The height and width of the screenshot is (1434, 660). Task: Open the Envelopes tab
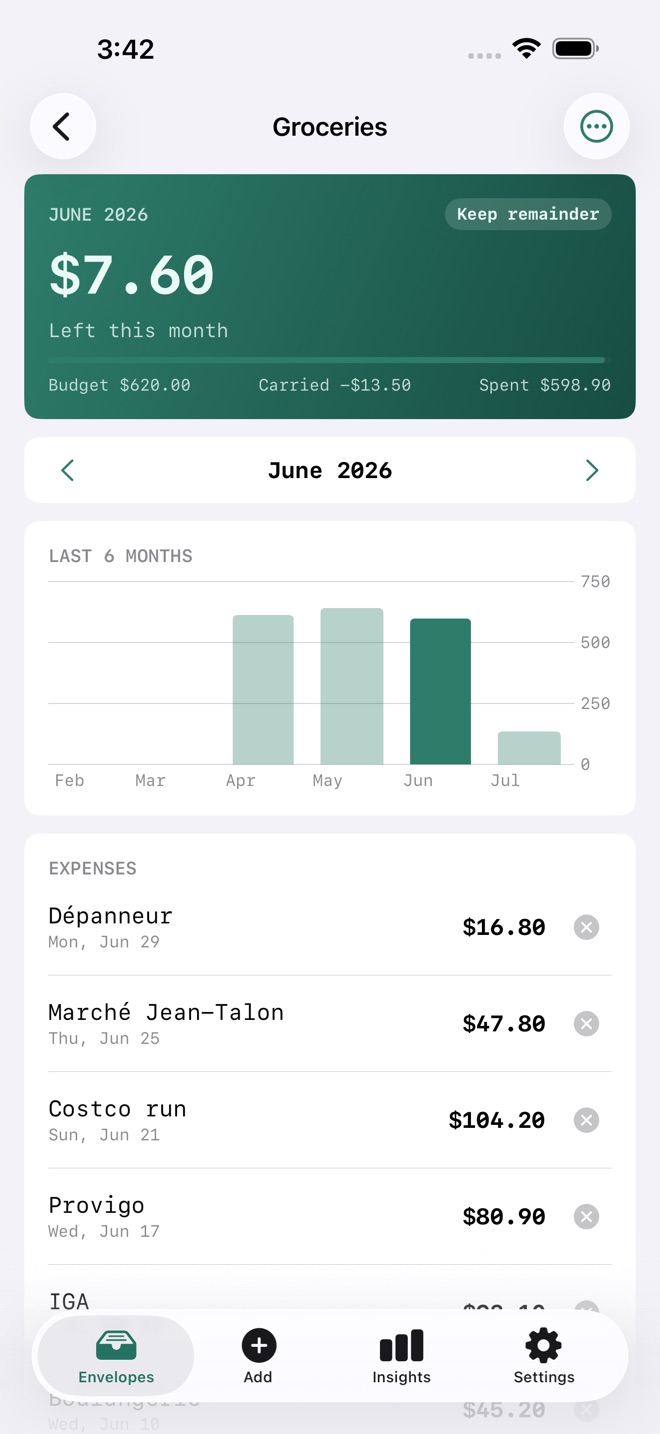coord(116,1356)
